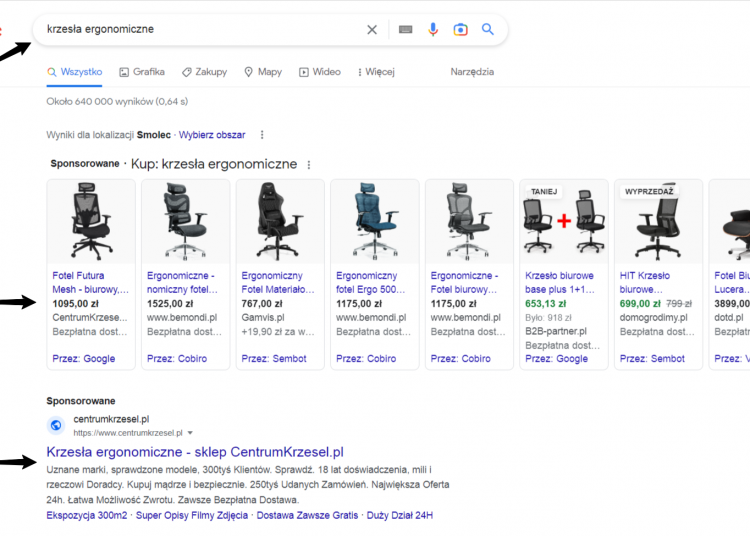Screen dimensions: 750x536
Task: Switch to the Wideo tab
Action: pyautogui.click(x=320, y=72)
